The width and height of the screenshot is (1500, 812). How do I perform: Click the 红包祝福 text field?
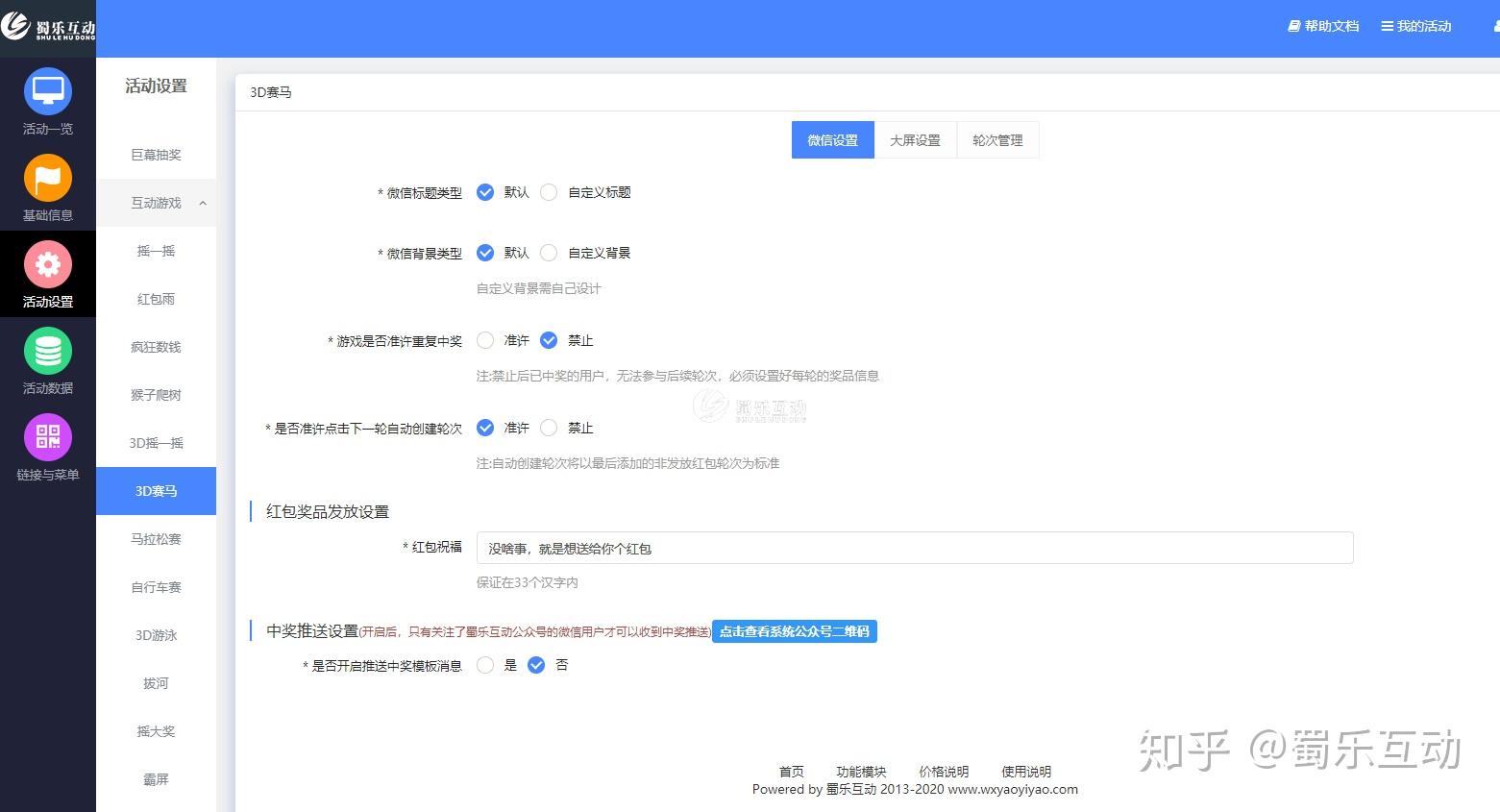point(915,549)
